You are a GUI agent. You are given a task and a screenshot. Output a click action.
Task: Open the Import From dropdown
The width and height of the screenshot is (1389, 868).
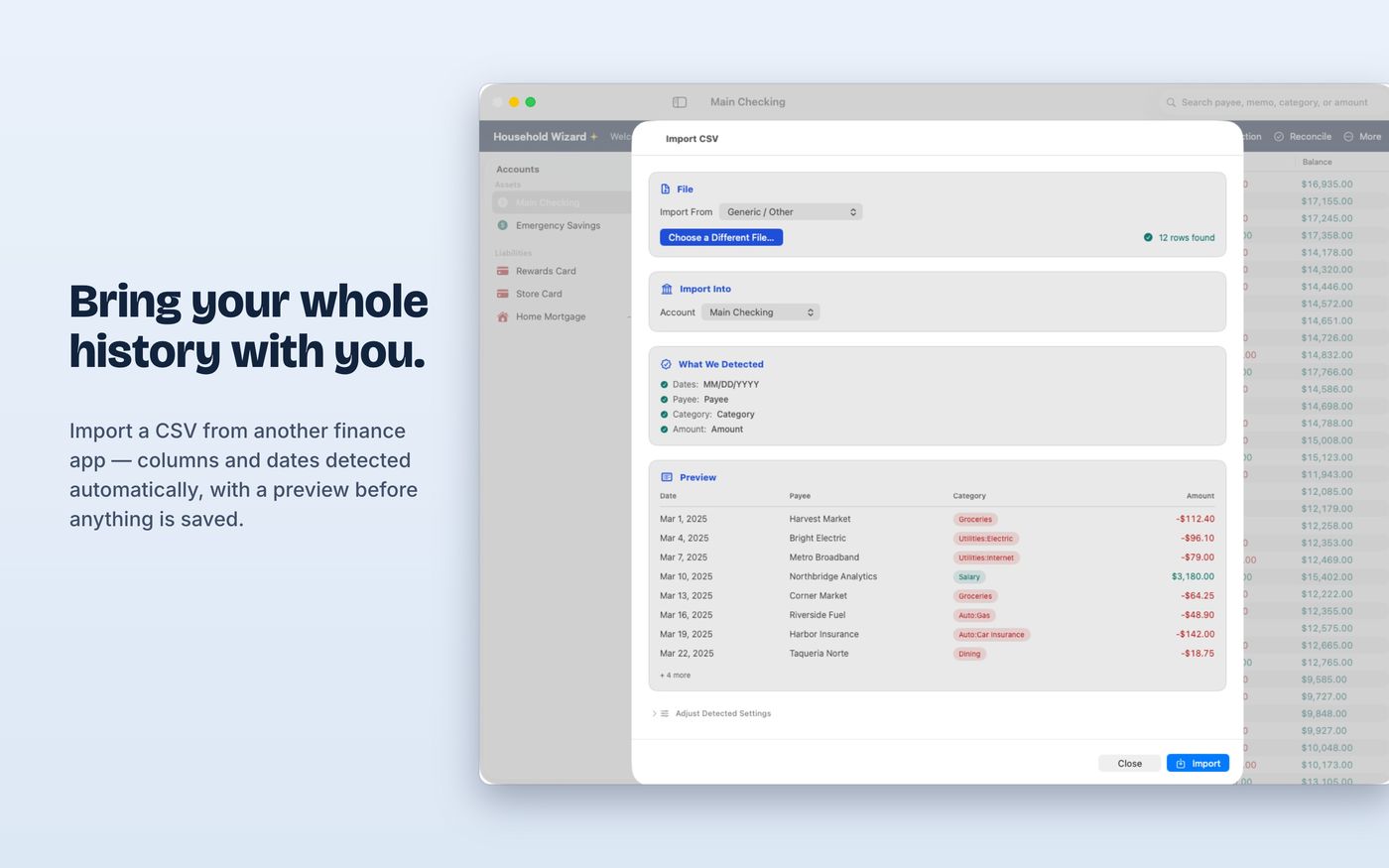point(791,212)
